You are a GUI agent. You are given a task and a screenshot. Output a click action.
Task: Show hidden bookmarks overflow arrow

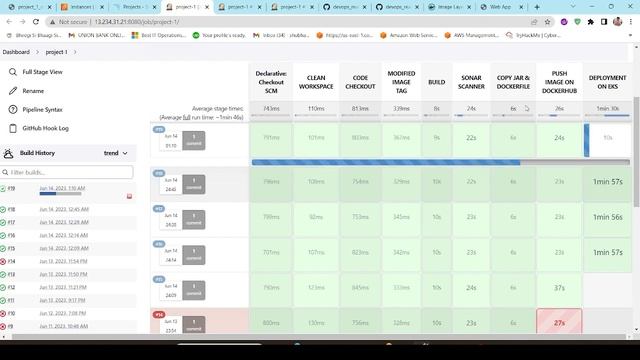[631, 36]
